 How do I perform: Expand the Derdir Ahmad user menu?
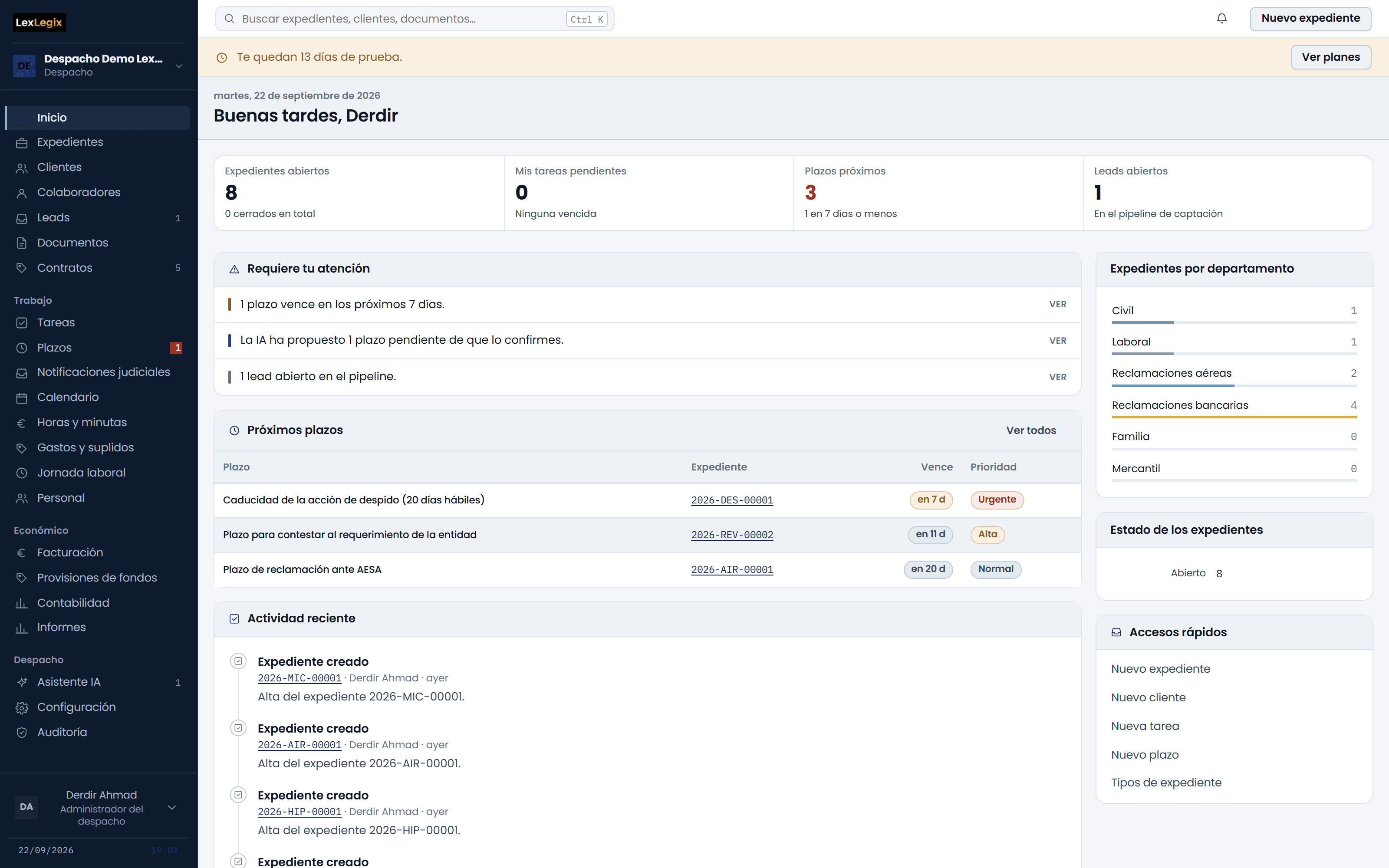tap(98, 807)
